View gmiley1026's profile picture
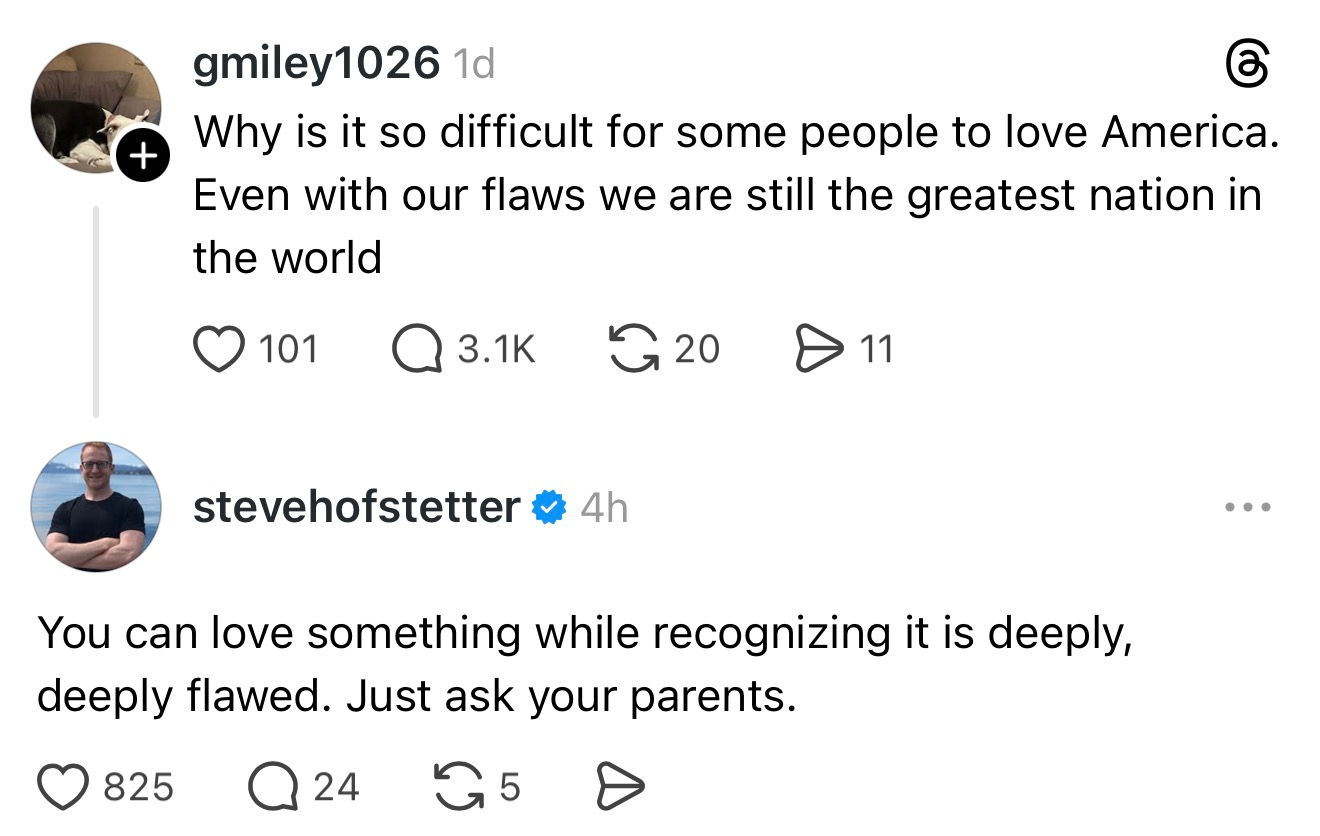This screenshot has height=836, width=1320. [x=94, y=106]
